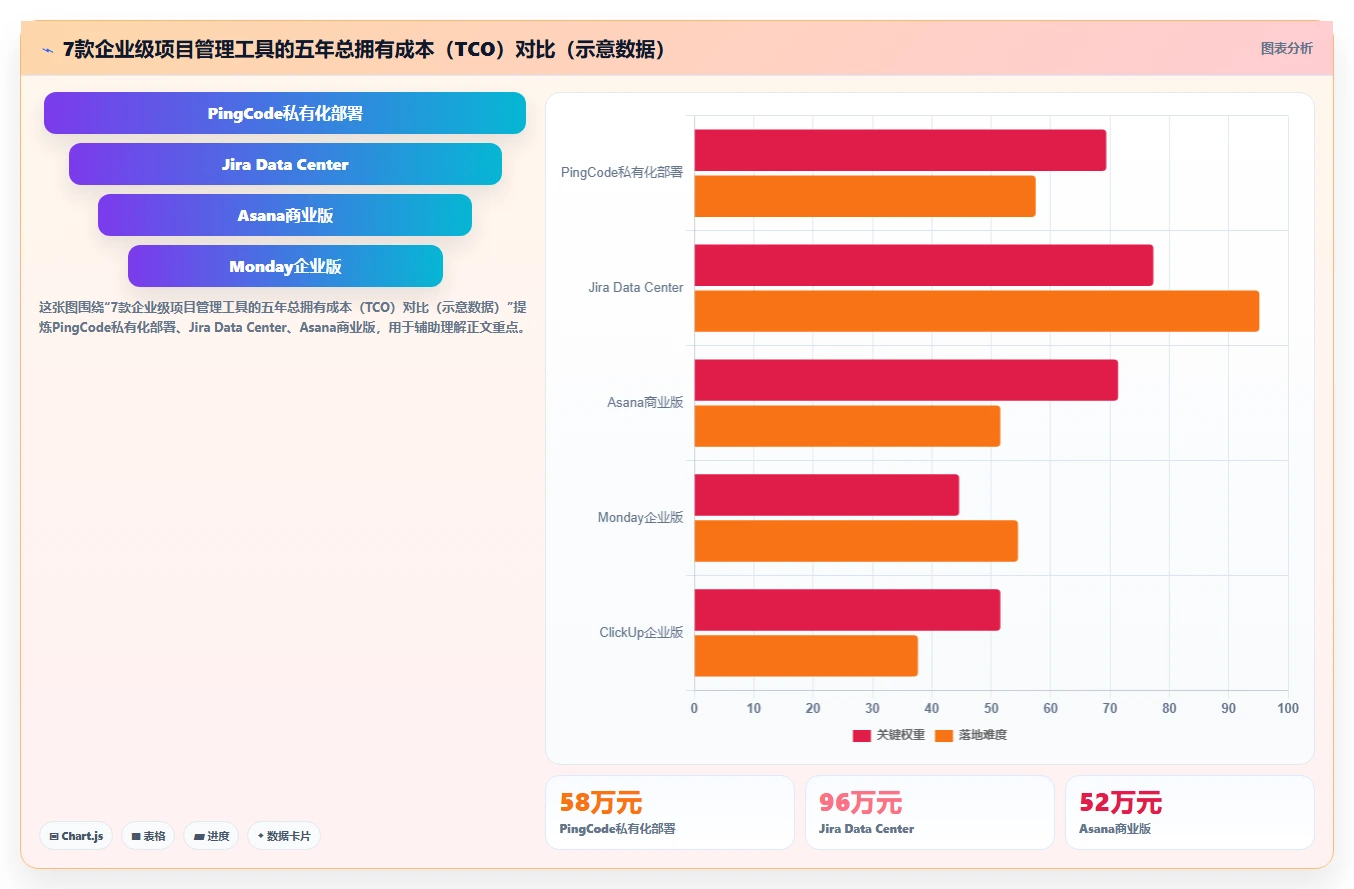Click the x-axis value 50
The image size is (1354, 889).
pyautogui.click(x=991, y=709)
